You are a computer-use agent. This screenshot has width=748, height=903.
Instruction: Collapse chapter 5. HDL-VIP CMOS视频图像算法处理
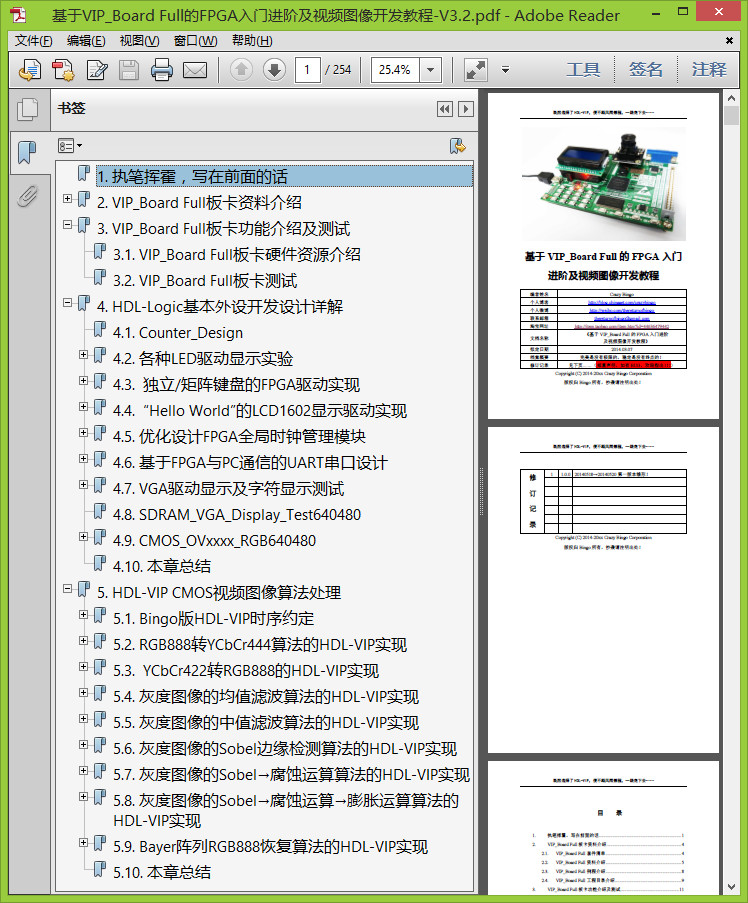click(68, 589)
